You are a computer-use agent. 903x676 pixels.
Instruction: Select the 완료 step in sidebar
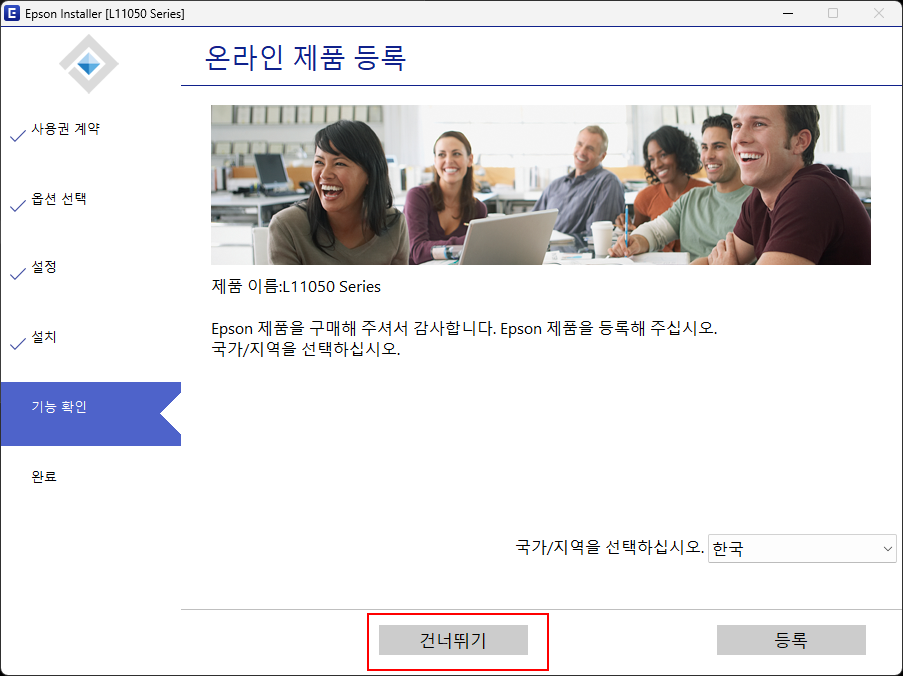pos(44,477)
